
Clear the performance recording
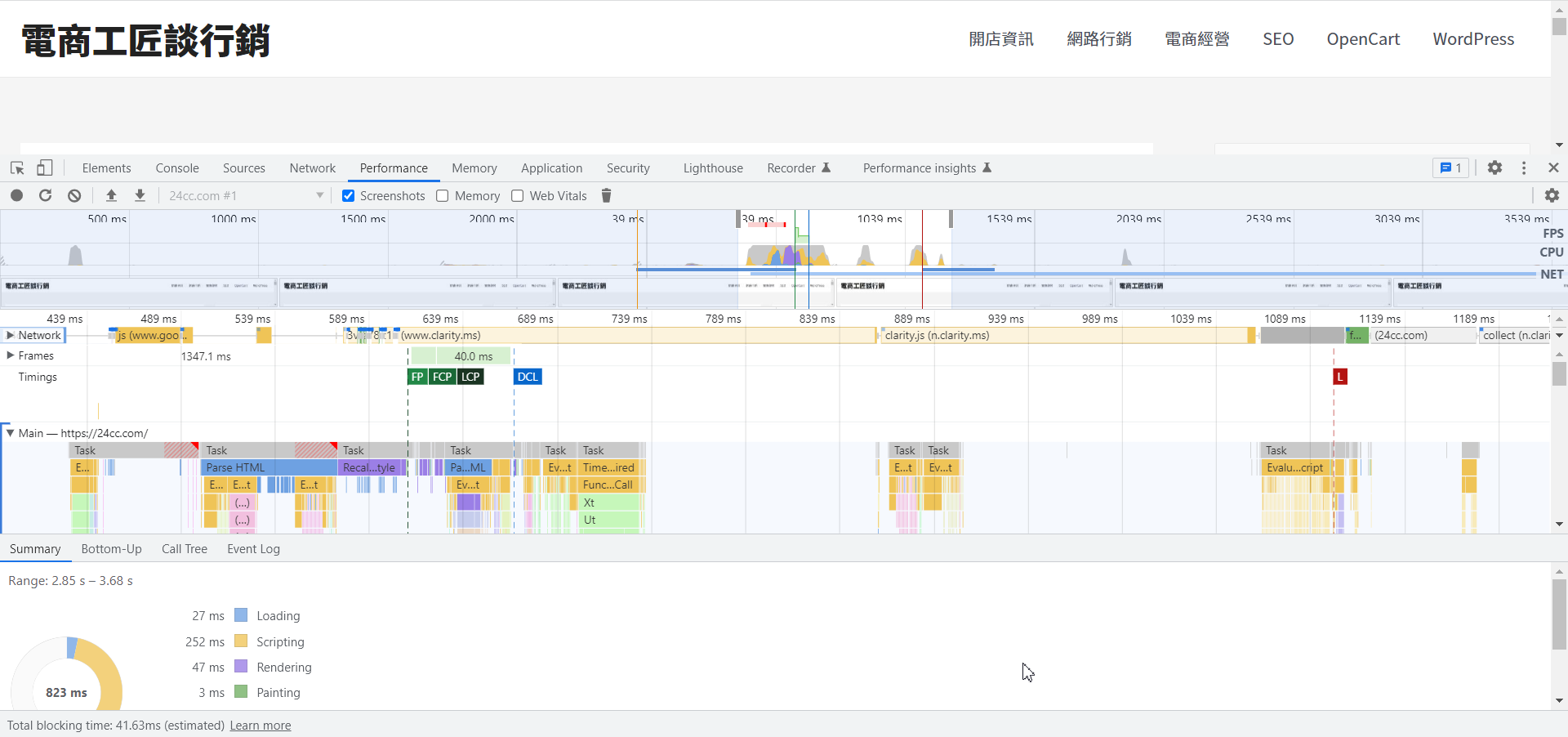tap(74, 196)
